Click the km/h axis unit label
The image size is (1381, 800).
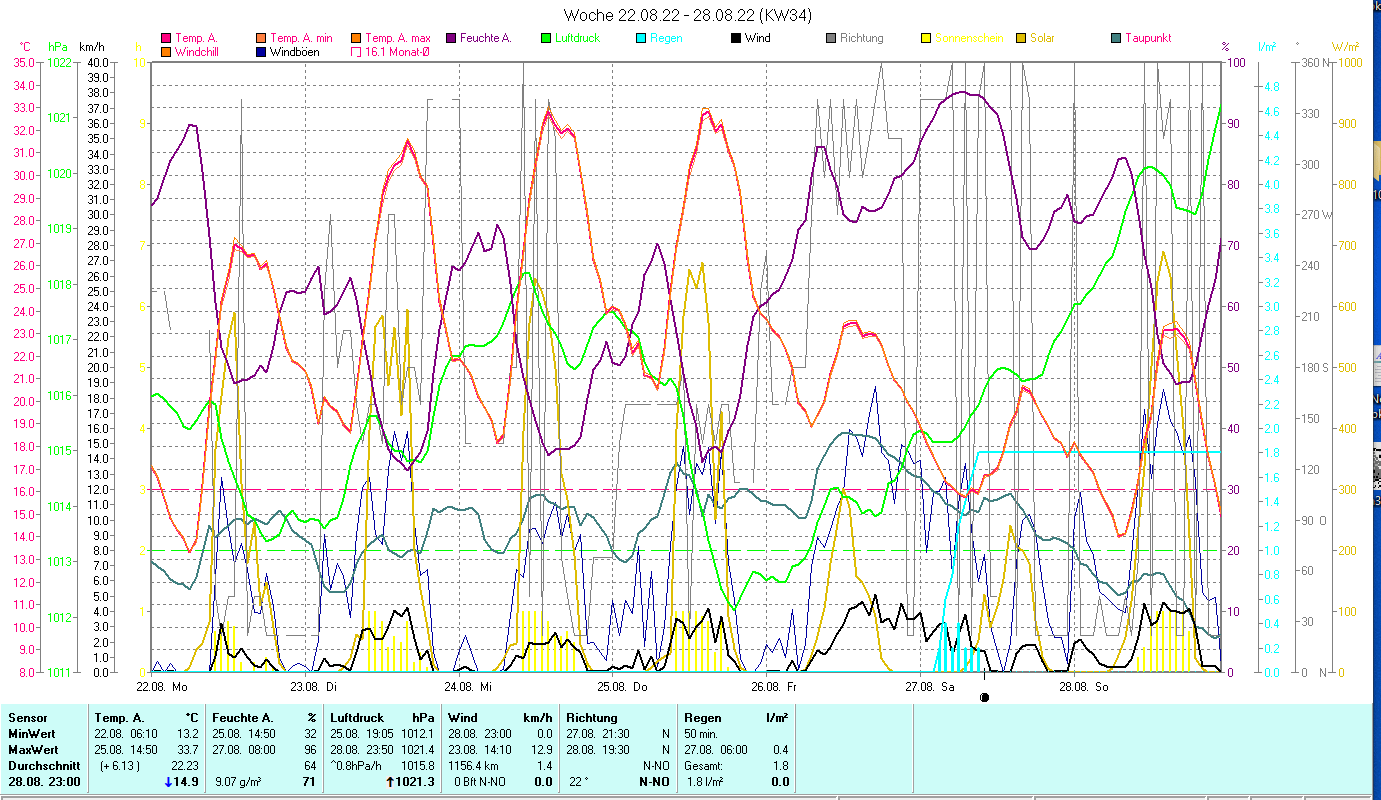93,47
